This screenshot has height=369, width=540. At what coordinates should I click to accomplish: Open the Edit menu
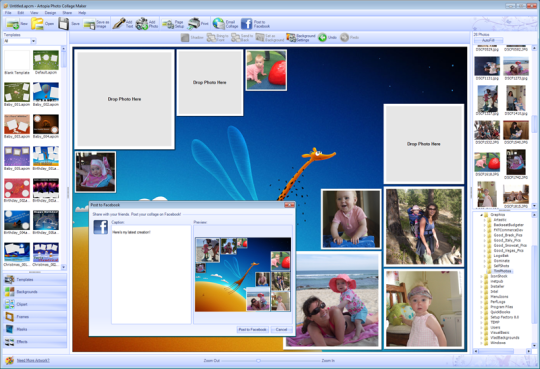(21, 13)
